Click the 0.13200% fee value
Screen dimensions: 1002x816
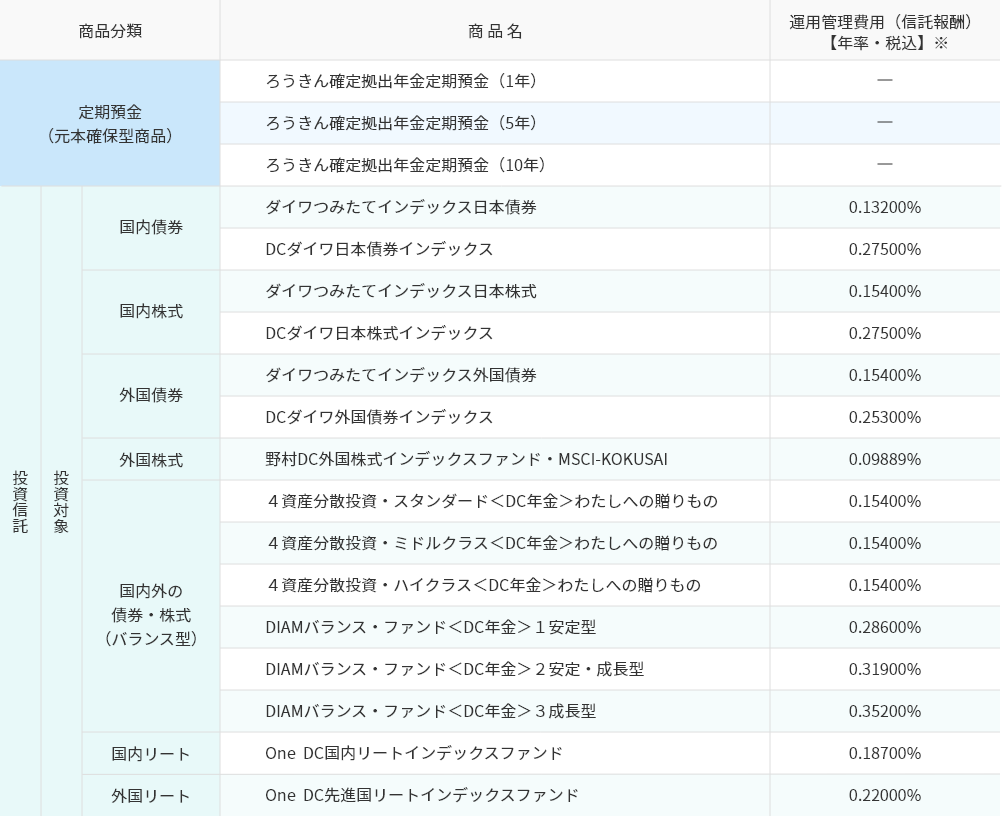pos(884,207)
